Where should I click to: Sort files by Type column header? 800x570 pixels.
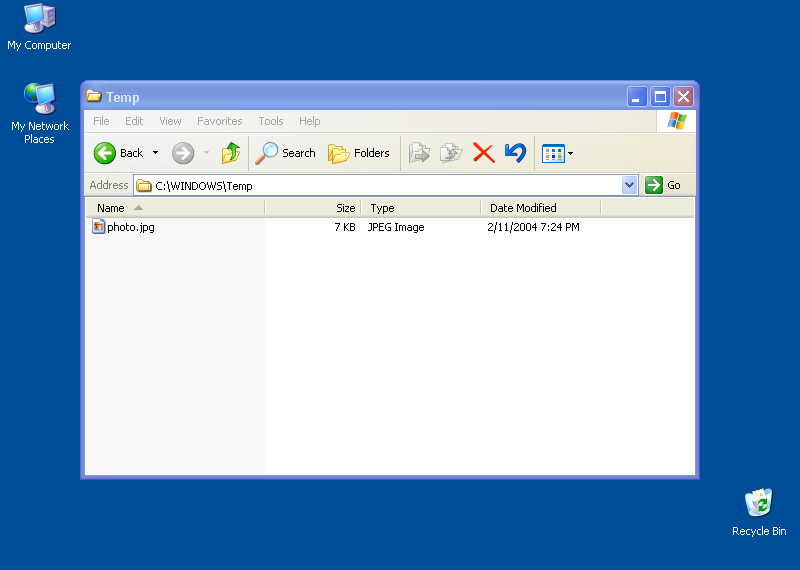click(x=421, y=208)
